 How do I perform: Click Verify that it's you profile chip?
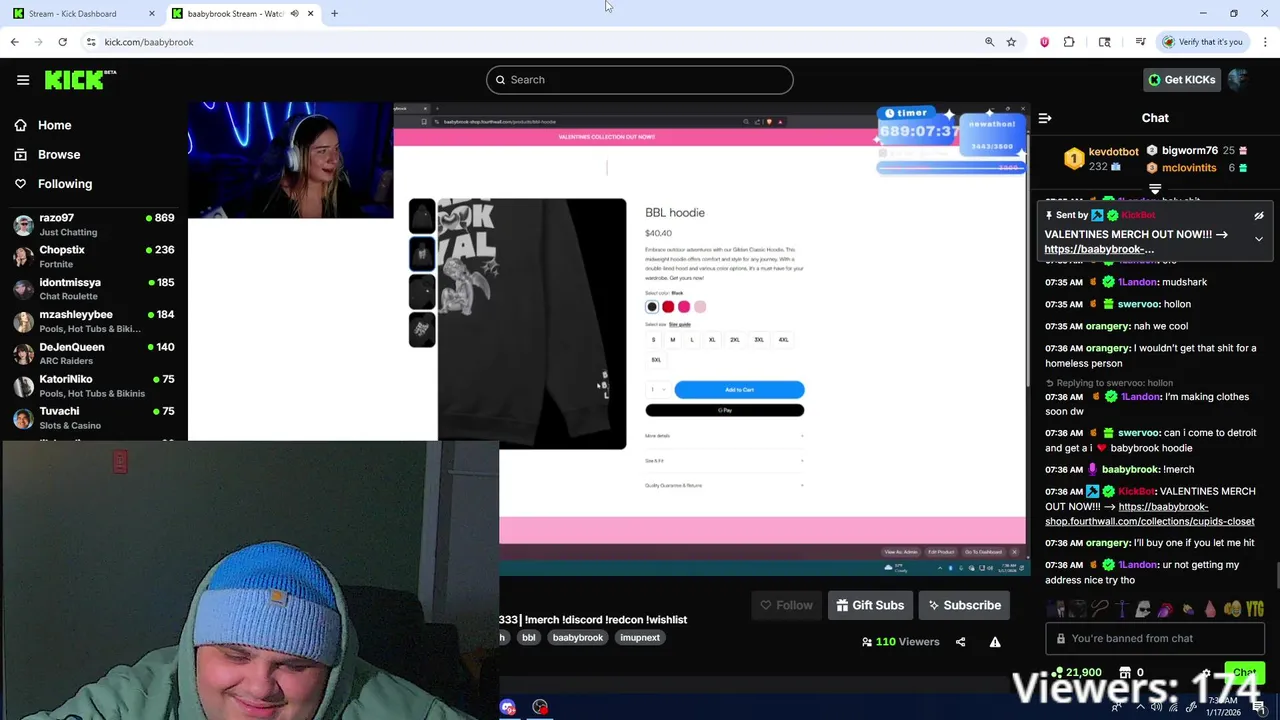pyautogui.click(x=1201, y=42)
